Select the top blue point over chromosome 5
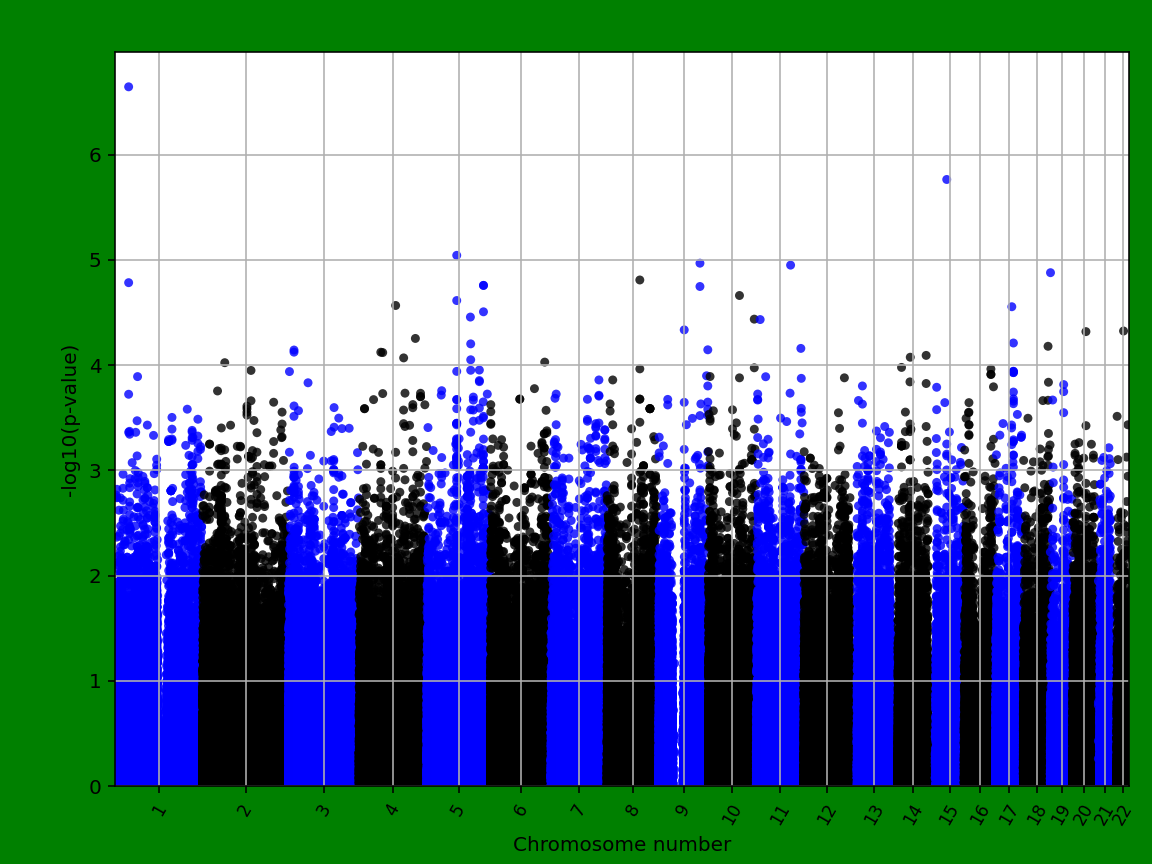The width and height of the screenshot is (1152, 864). [456, 256]
